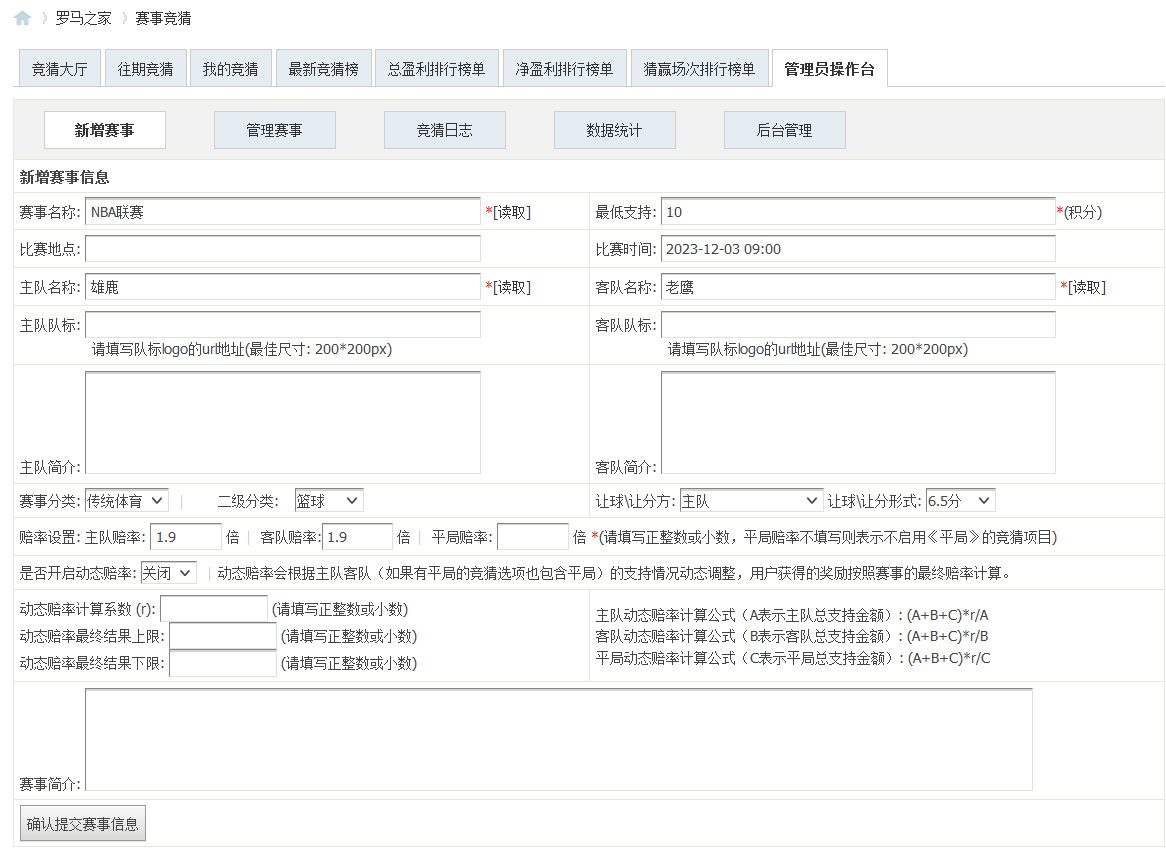Open the 二级分类 dropdown showing 篮球
1166x863 pixels.
(x=329, y=499)
